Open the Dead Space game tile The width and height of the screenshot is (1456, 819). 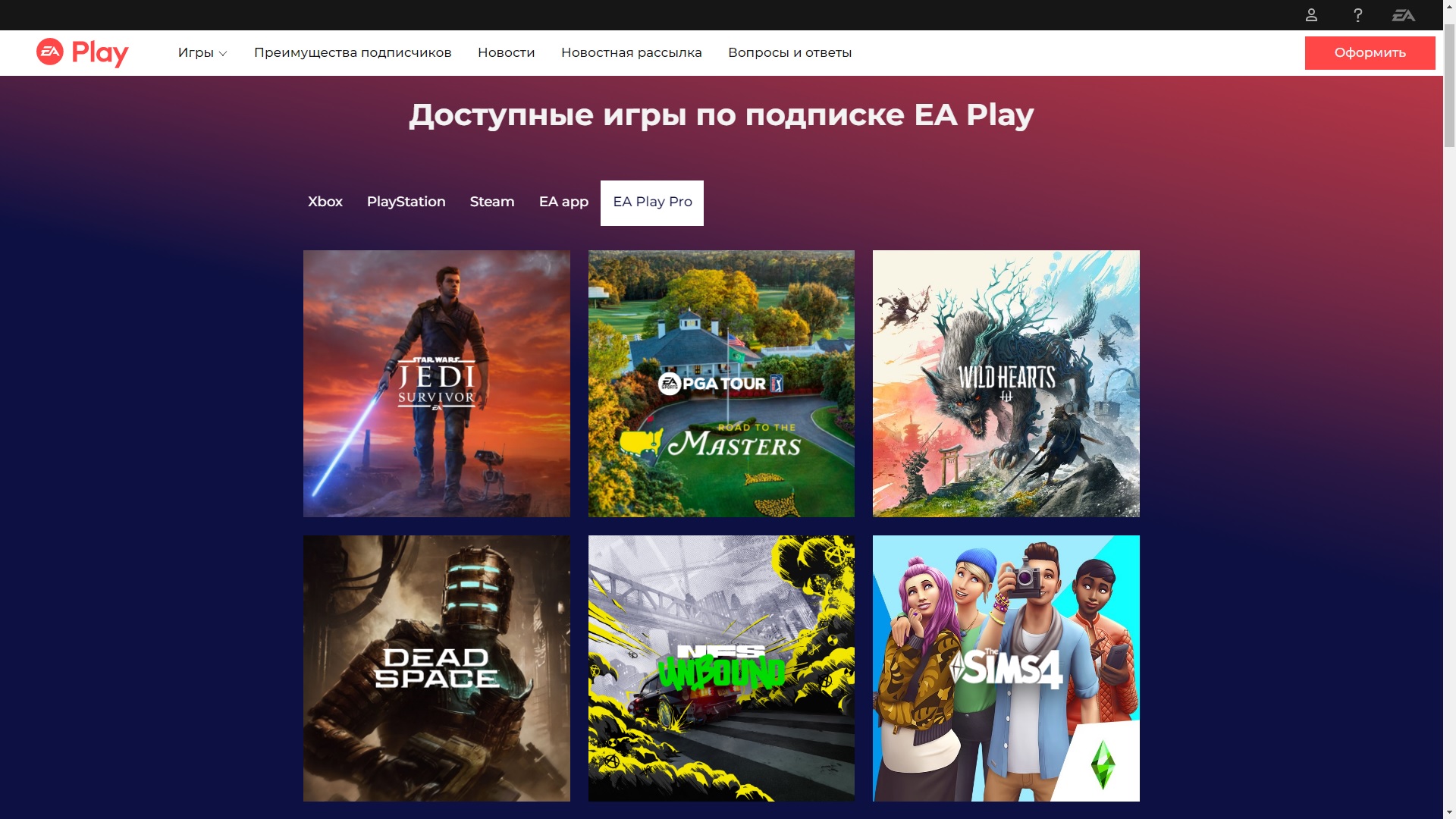(x=436, y=668)
